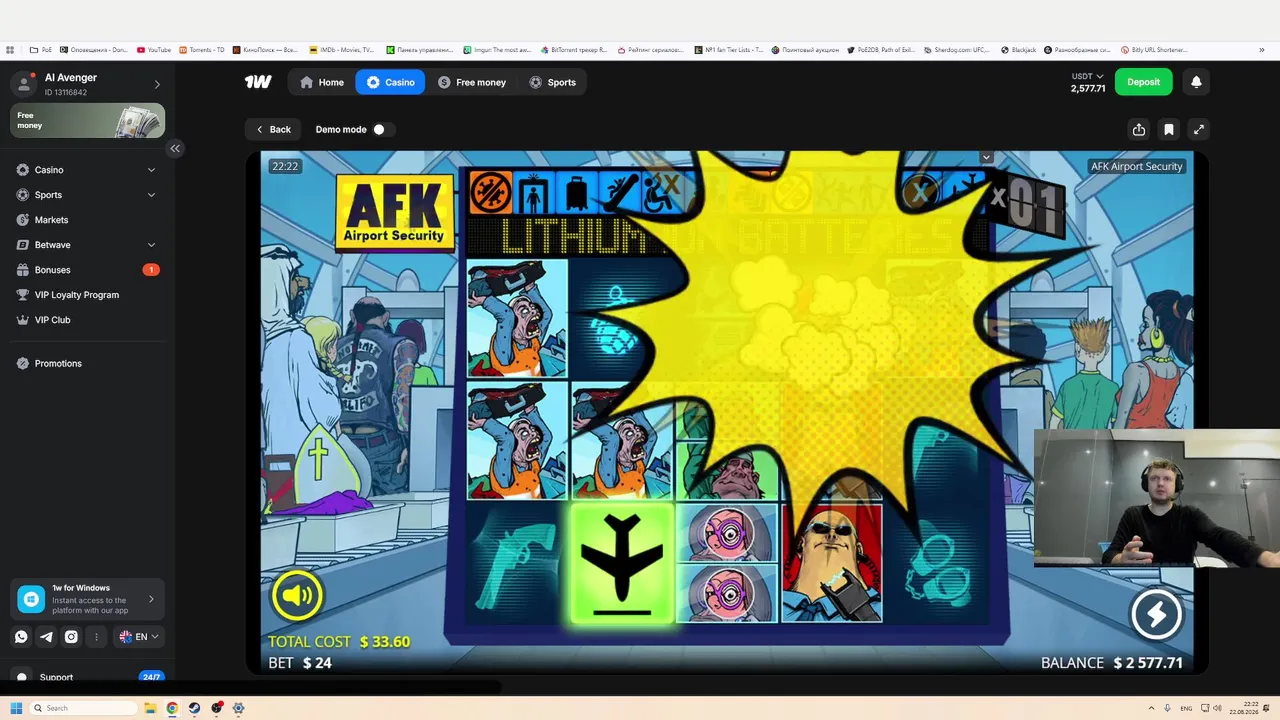Click the Windows taskbar Search field

[84, 708]
